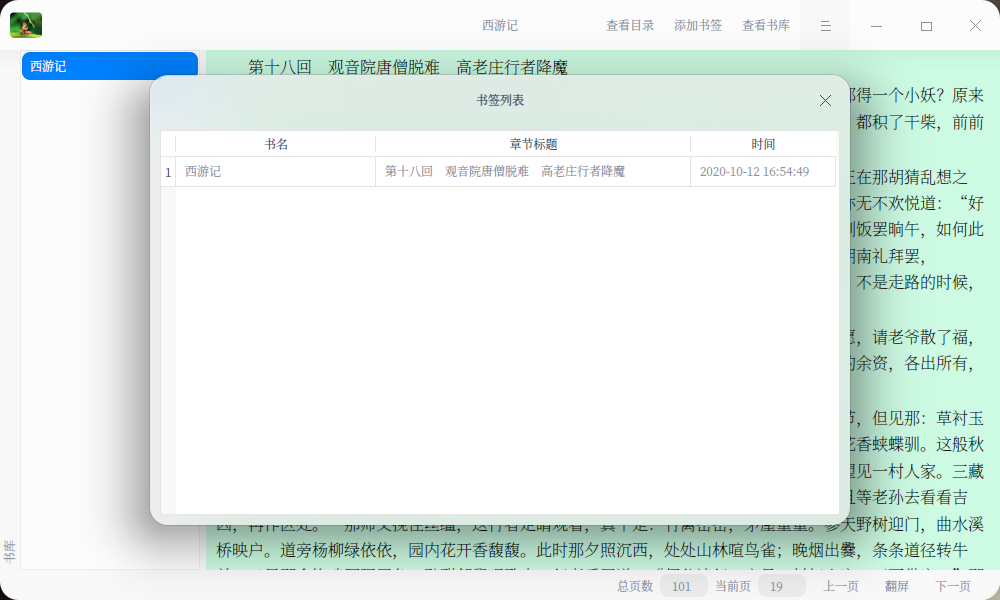
Task: Select row number 1 in bookmark table
Action: click(x=168, y=172)
